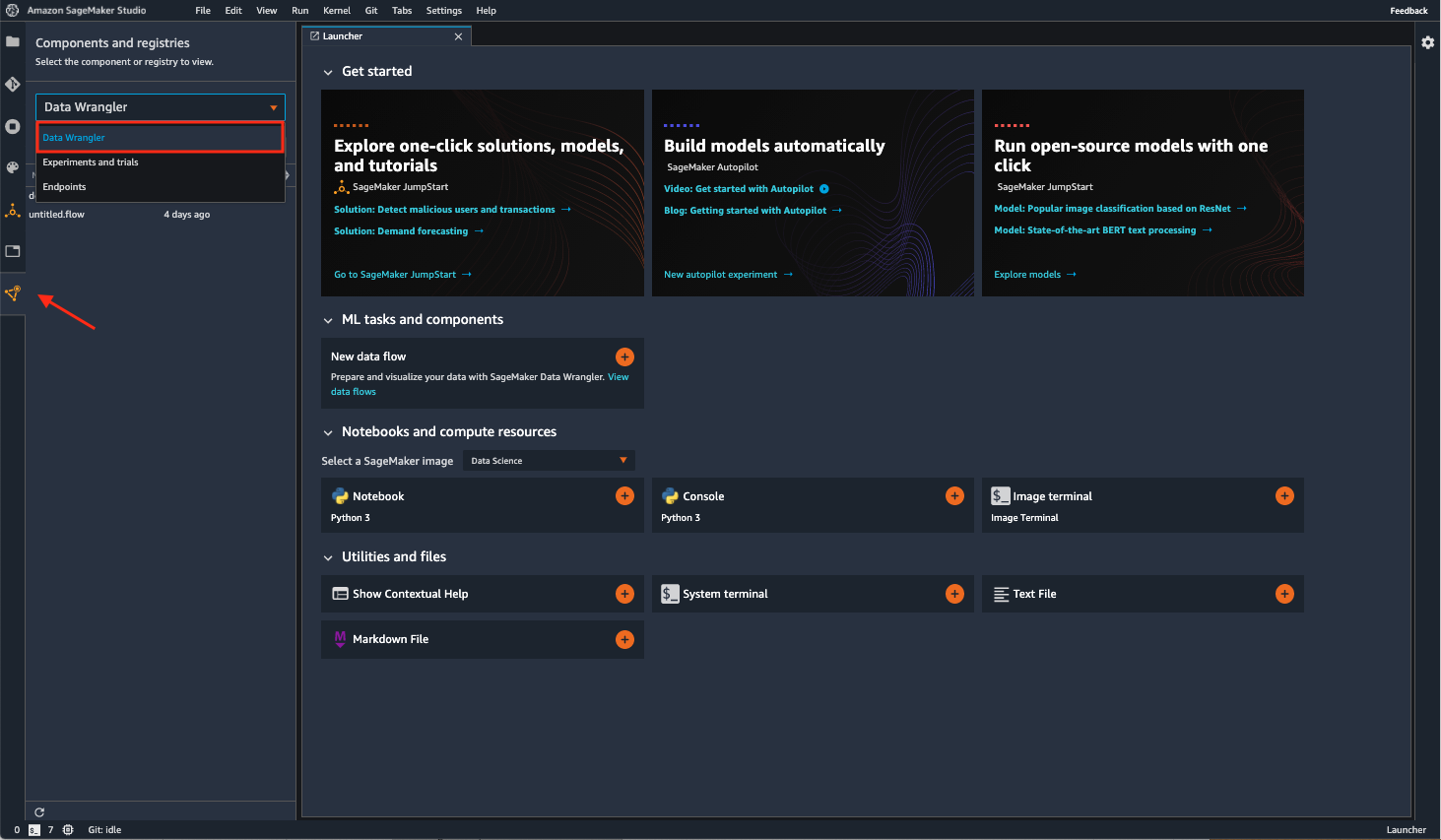This screenshot has width=1441, height=840.
Task: Choose Endpoints in the component dropdown
Action: 65,187
